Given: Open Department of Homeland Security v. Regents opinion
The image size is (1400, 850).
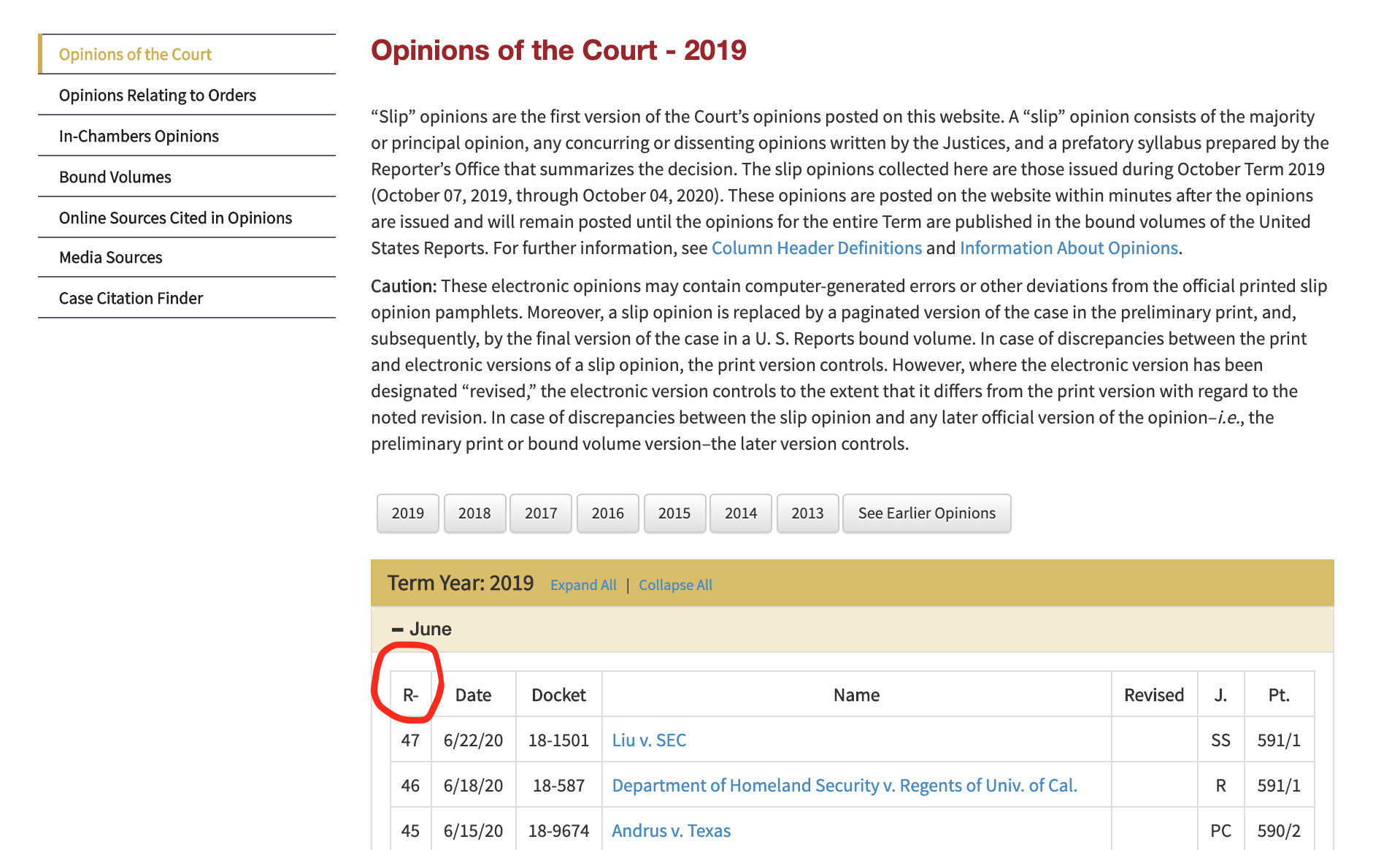Looking at the screenshot, I should (x=844, y=785).
